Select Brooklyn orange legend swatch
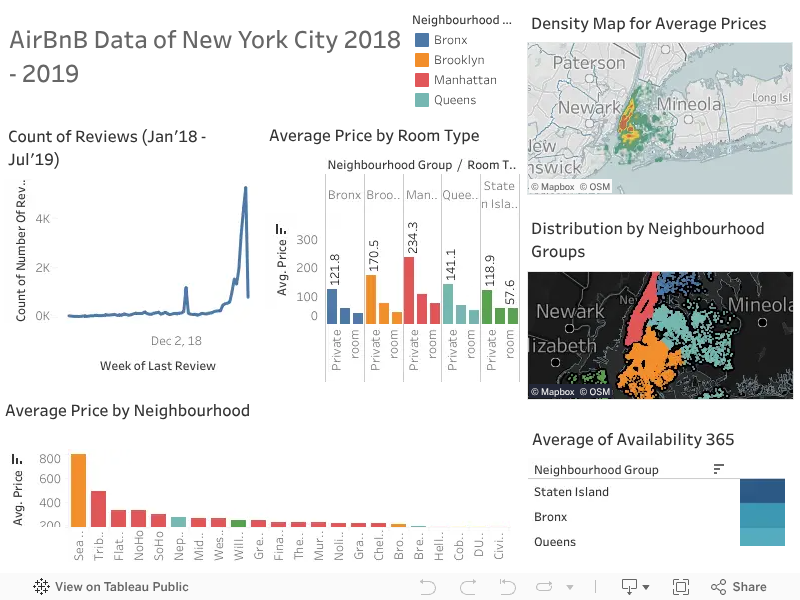The height and width of the screenshot is (600, 800). tap(421, 60)
